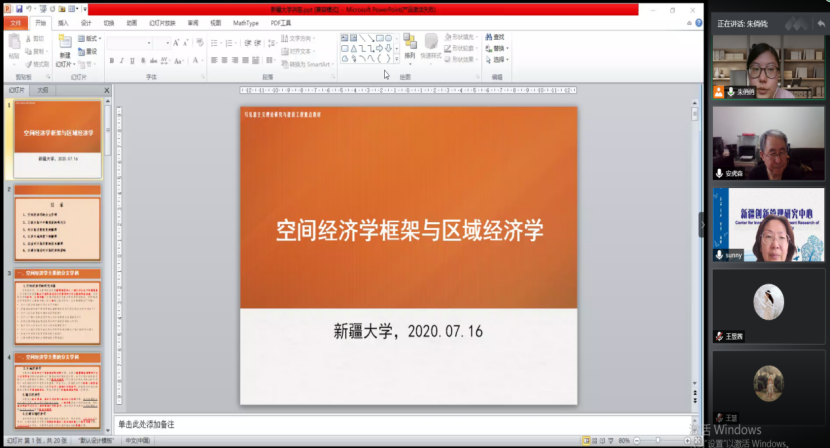This screenshot has width=830, height=448.
Task: Click Shape Outline (形状轮廓) button
Action: point(460,48)
